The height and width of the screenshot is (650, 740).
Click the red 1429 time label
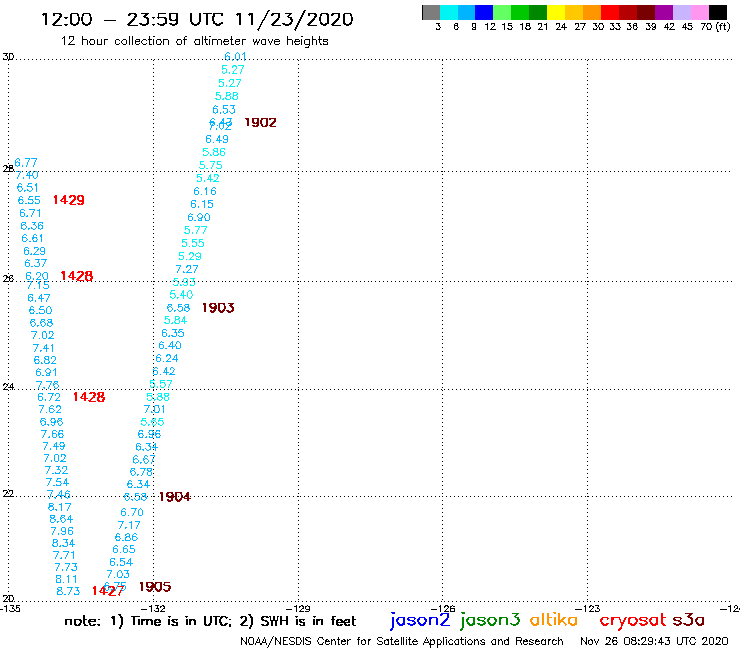pyautogui.click(x=68, y=200)
